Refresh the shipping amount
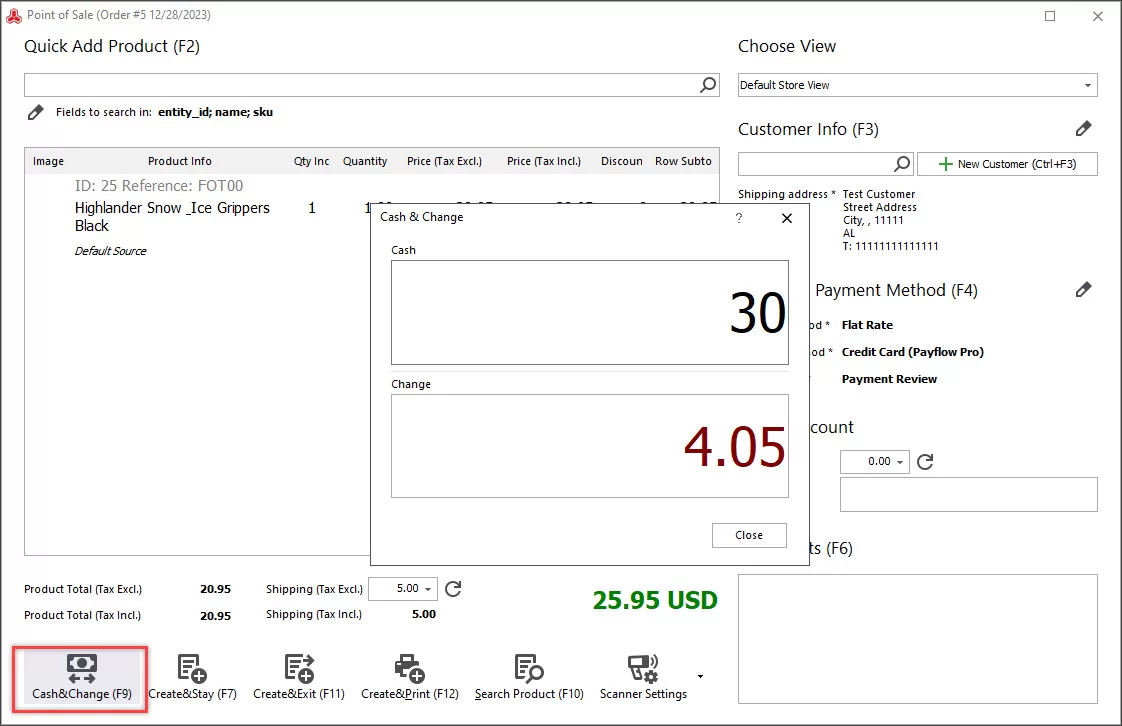This screenshot has width=1122, height=726. click(x=453, y=589)
